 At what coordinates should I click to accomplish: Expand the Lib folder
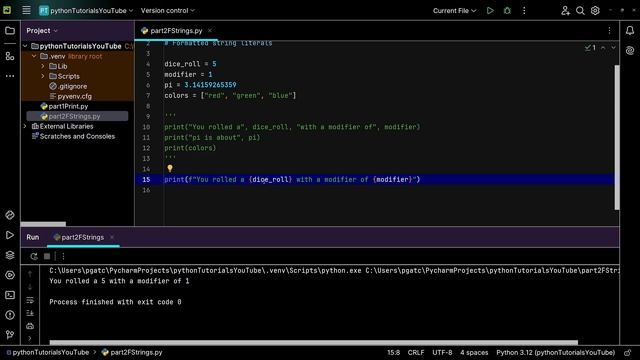[43, 66]
